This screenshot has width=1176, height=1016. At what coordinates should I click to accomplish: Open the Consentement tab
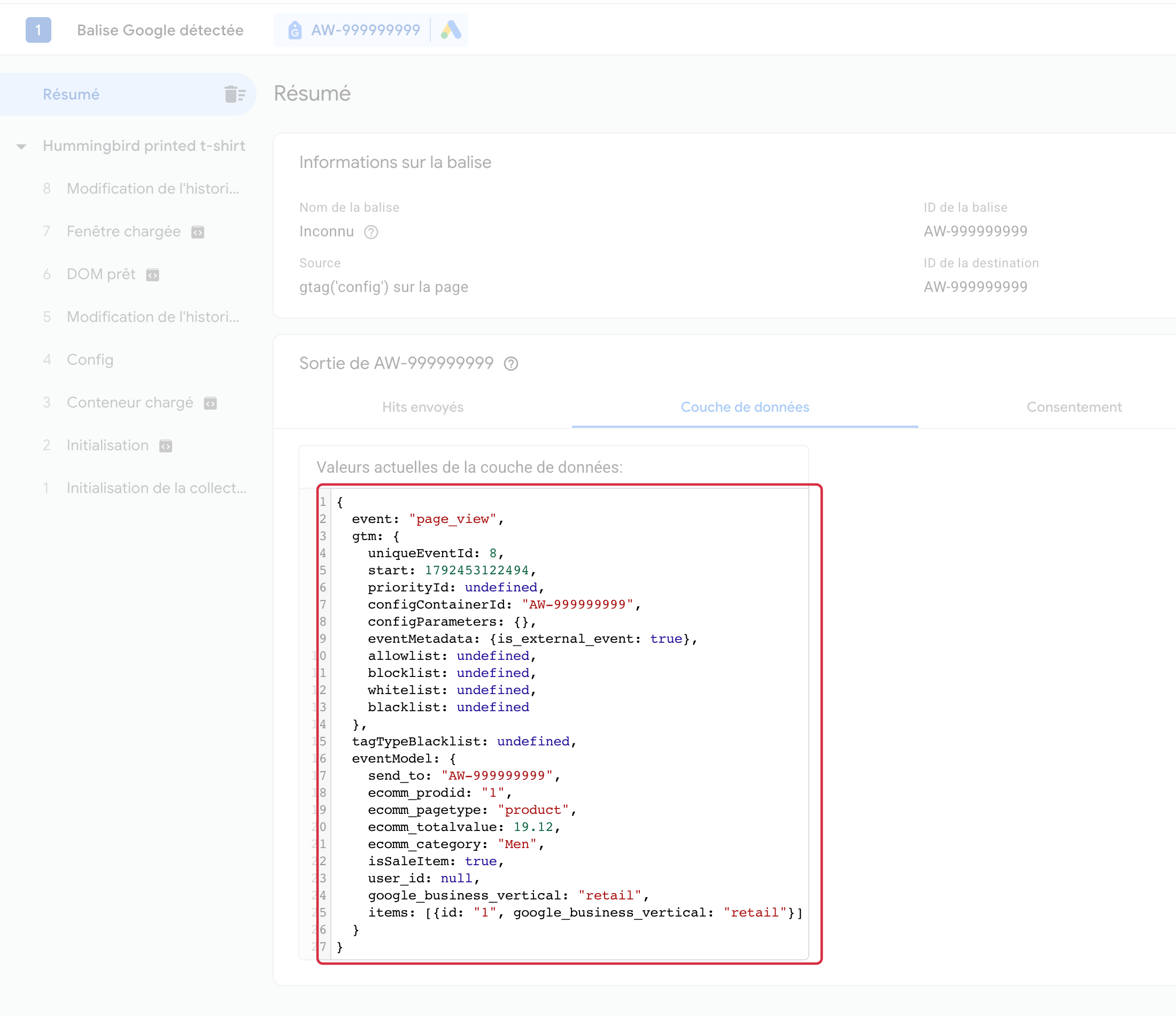[x=1074, y=407]
